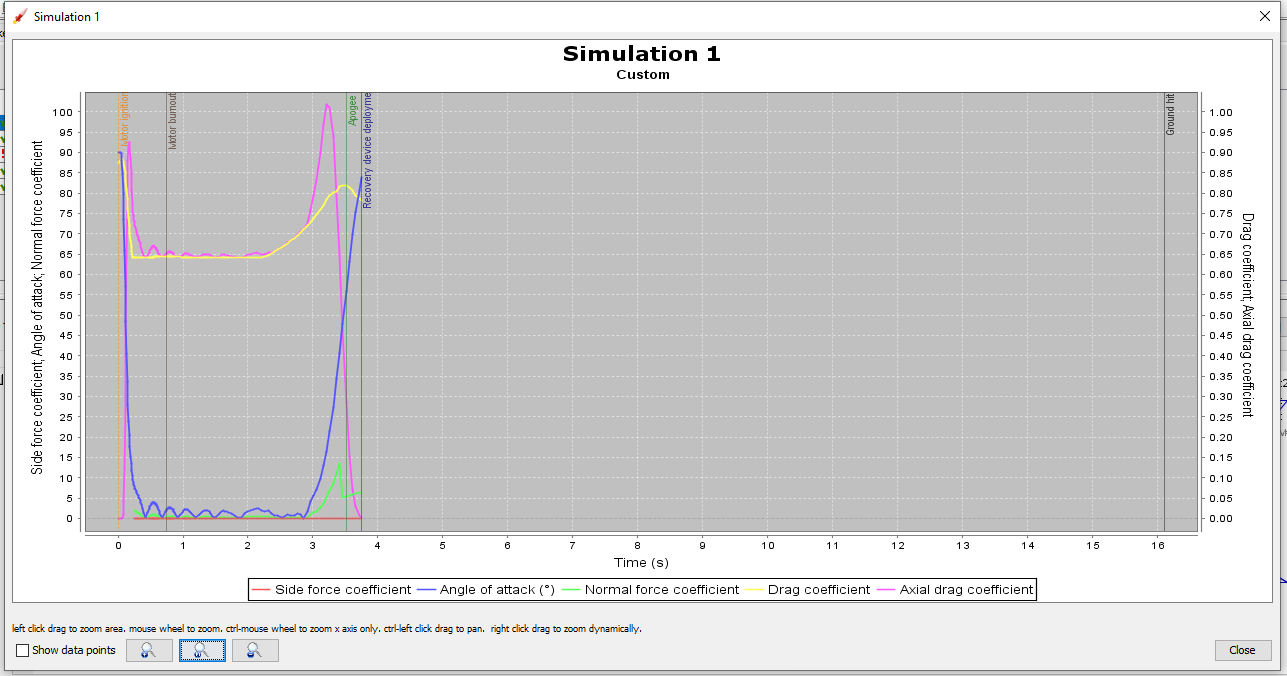This screenshot has height=676, width=1287.
Task: Click the Time (s) axis label
Action: pyautogui.click(x=641, y=563)
